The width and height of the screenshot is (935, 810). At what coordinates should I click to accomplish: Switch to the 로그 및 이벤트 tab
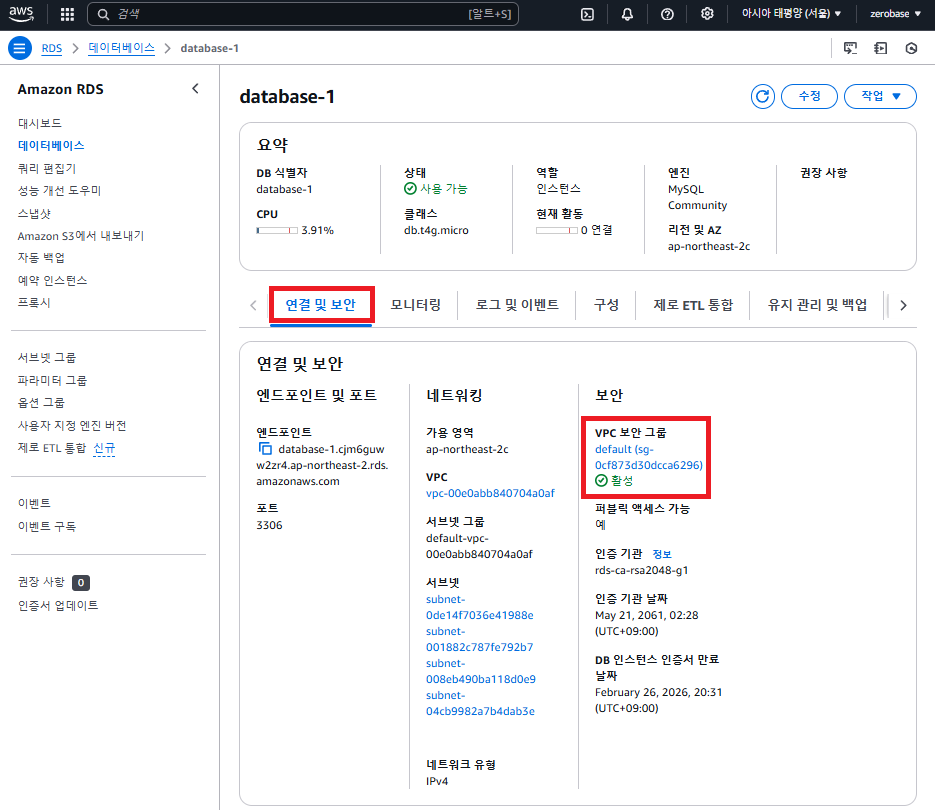click(517, 305)
